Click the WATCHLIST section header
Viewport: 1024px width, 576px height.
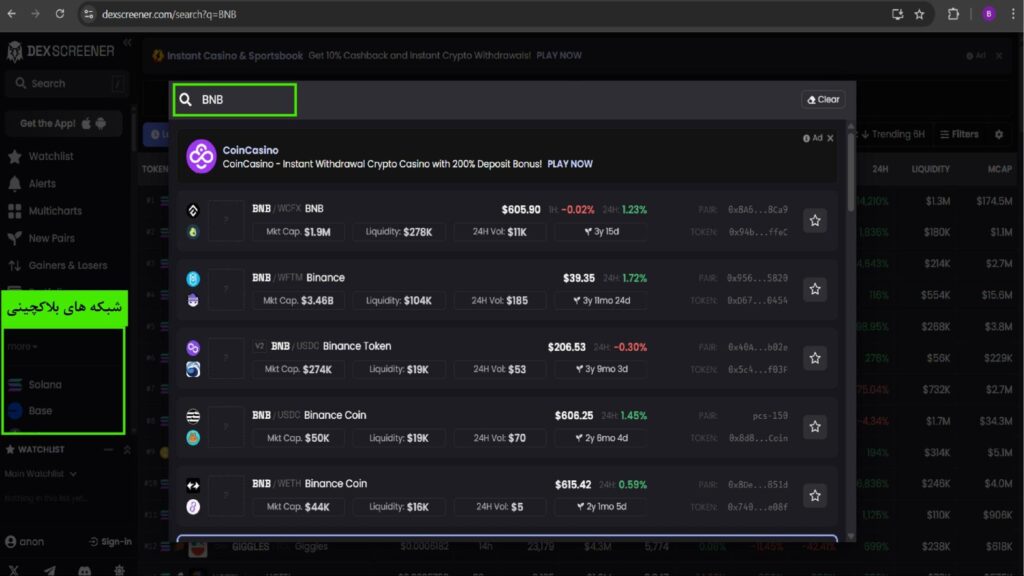click(35, 449)
